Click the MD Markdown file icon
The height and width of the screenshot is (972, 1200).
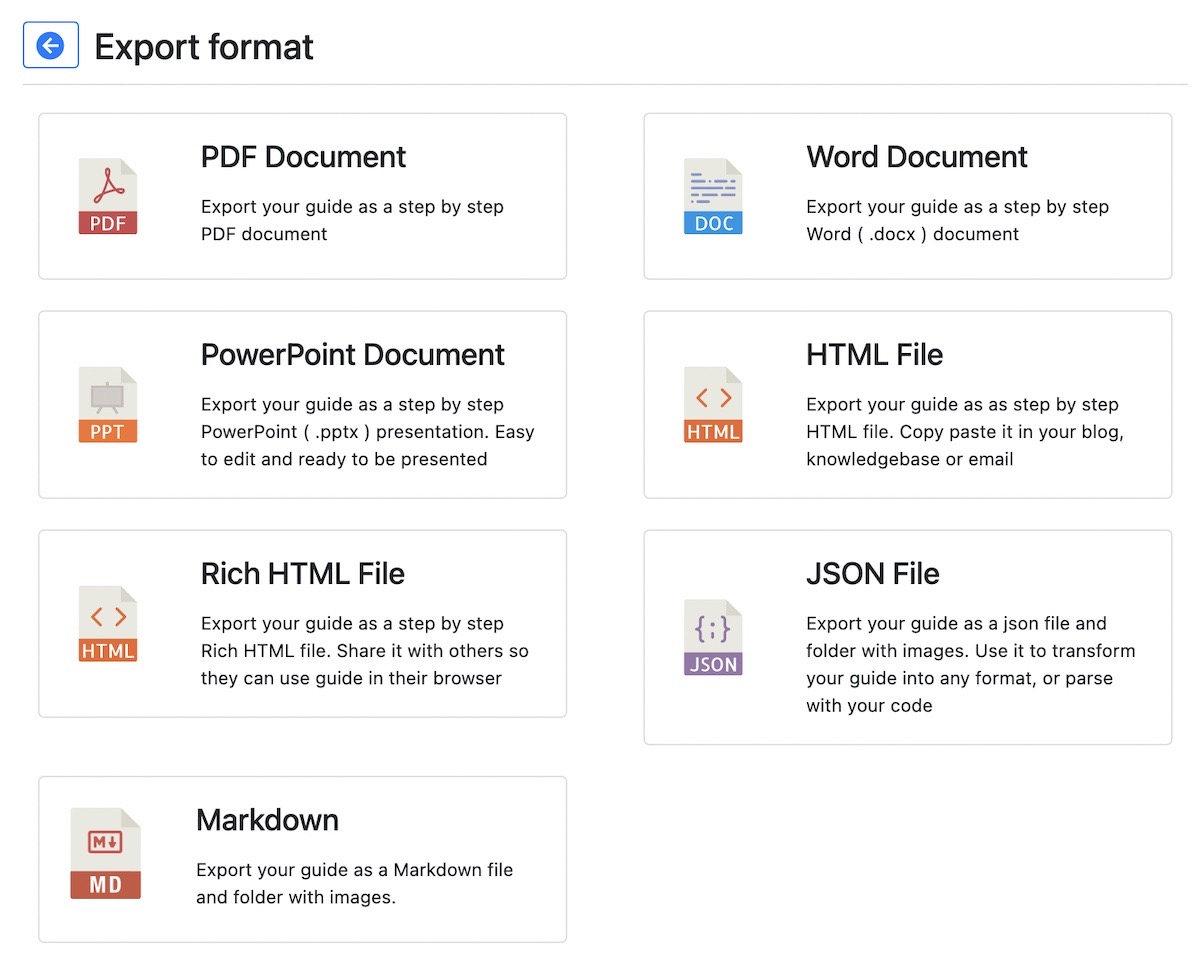pos(106,853)
